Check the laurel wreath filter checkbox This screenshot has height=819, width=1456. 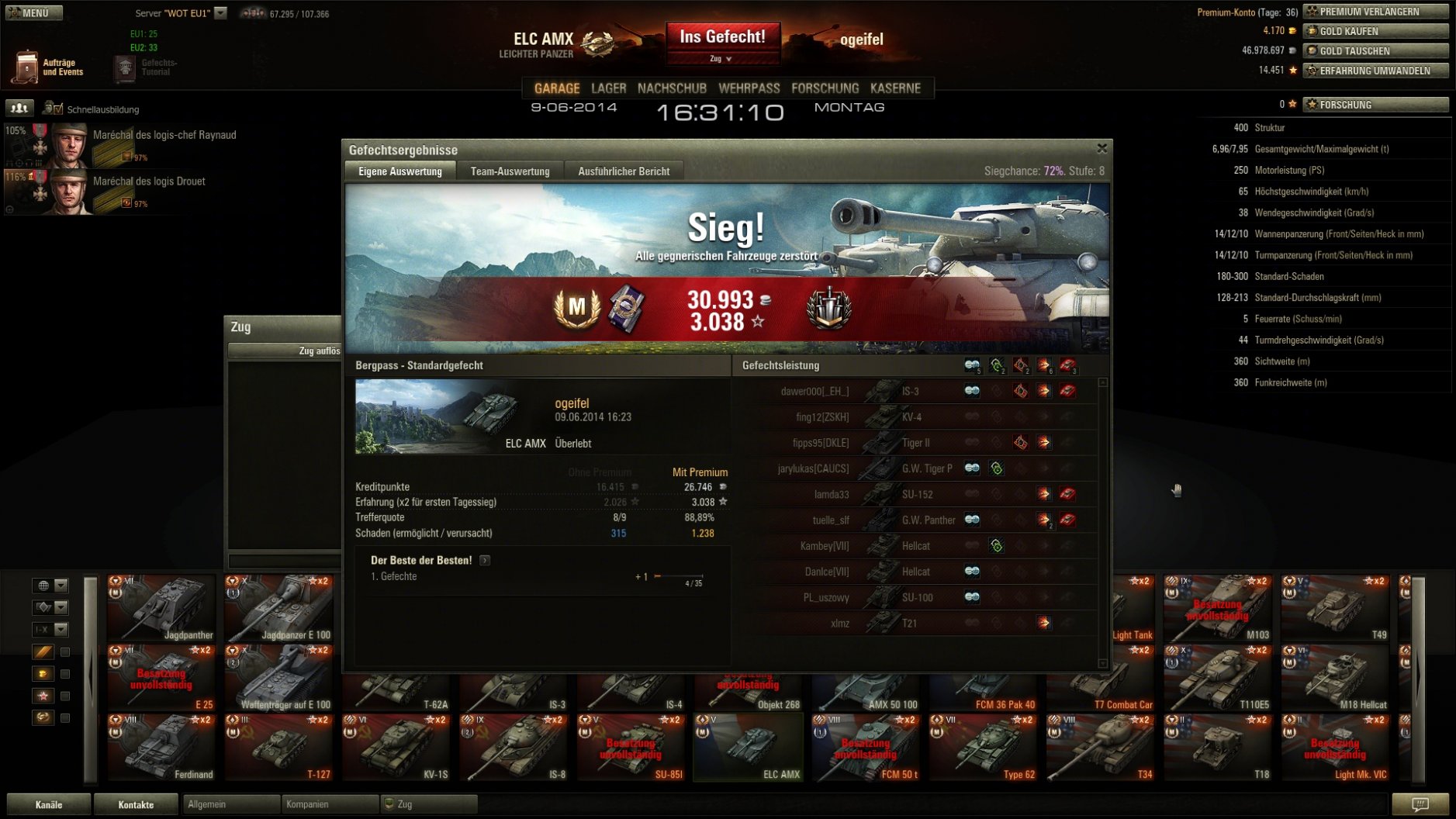point(65,717)
